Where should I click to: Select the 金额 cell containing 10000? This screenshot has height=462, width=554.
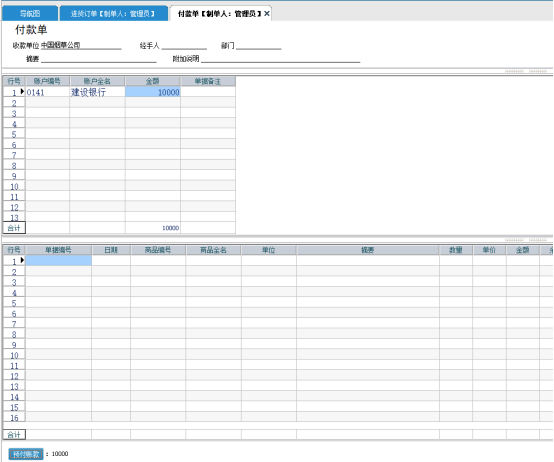(153, 92)
